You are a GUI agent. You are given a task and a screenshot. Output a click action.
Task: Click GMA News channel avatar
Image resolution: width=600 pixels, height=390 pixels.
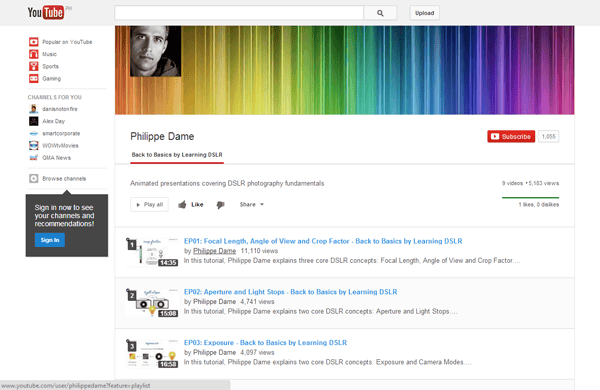point(34,158)
